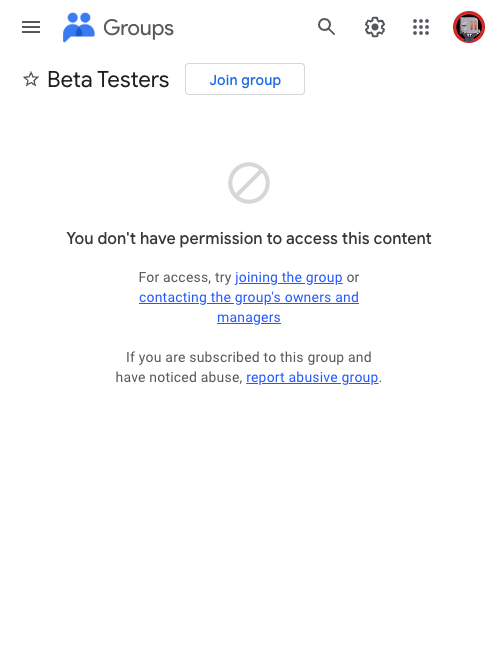
Task: Click the Beta Testers group title
Action: (108, 80)
